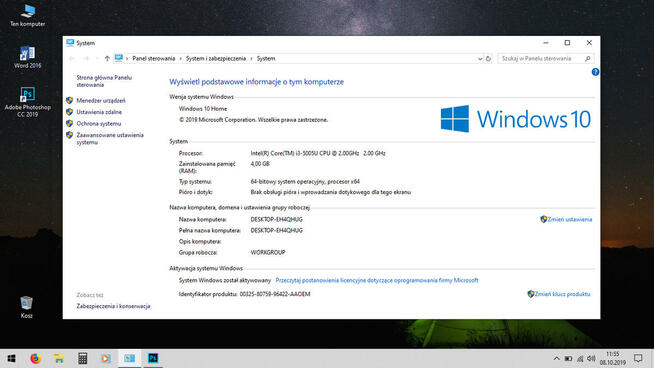This screenshot has width=654, height=368.
Task: Select Windows 10 Home edition text
Action: [x=203, y=108]
